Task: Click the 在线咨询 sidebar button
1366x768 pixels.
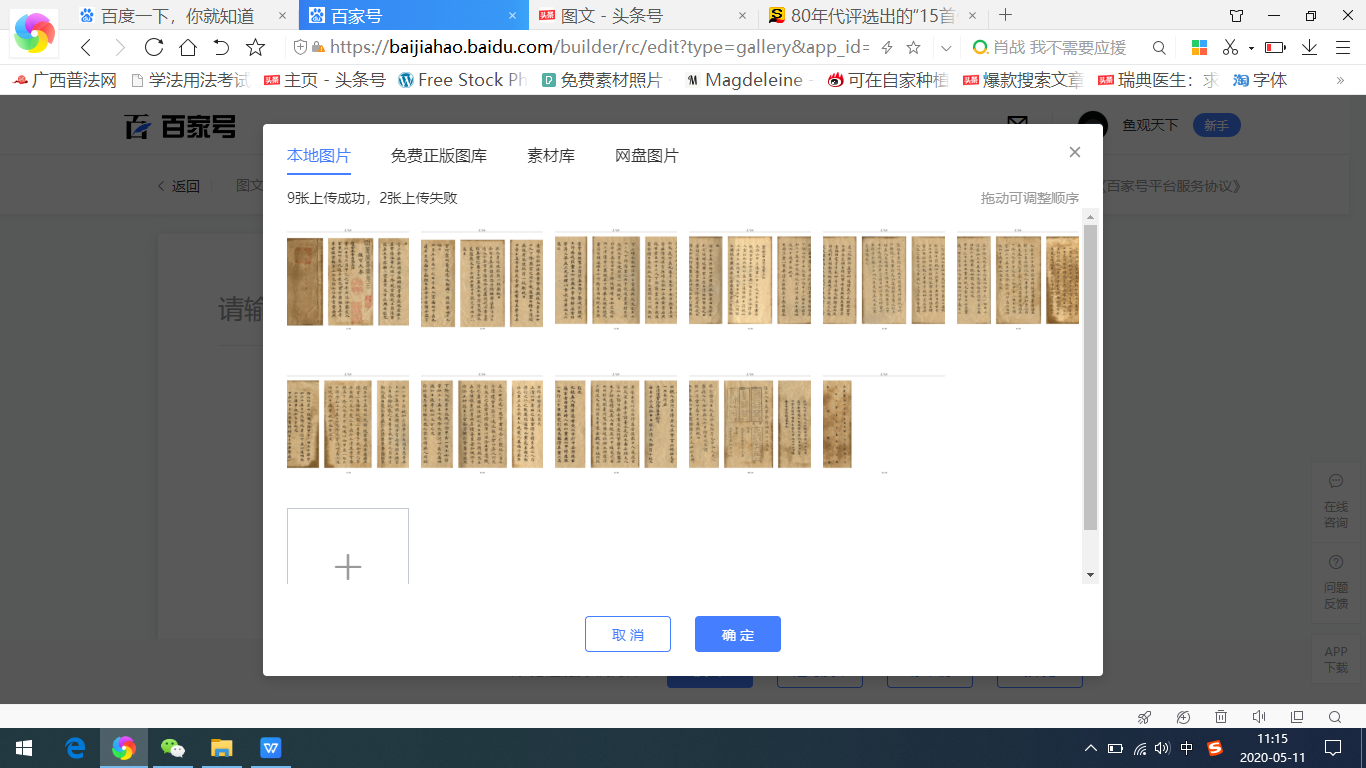Action: click(1336, 500)
